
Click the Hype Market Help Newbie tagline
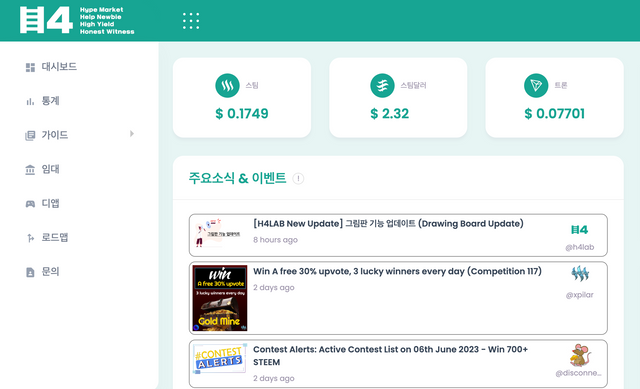pyautogui.click(x=107, y=20)
